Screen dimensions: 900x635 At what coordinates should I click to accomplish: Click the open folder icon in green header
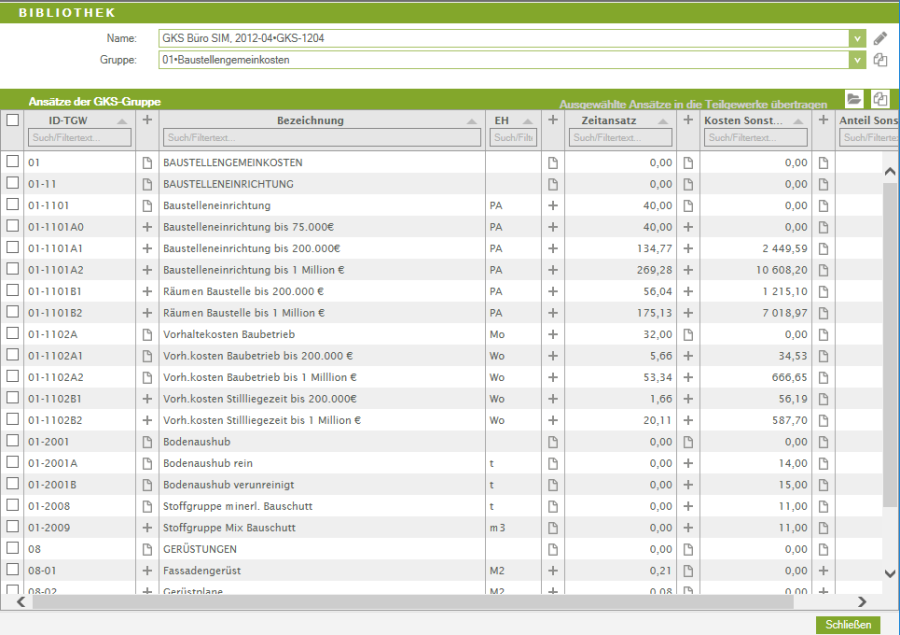click(x=853, y=99)
